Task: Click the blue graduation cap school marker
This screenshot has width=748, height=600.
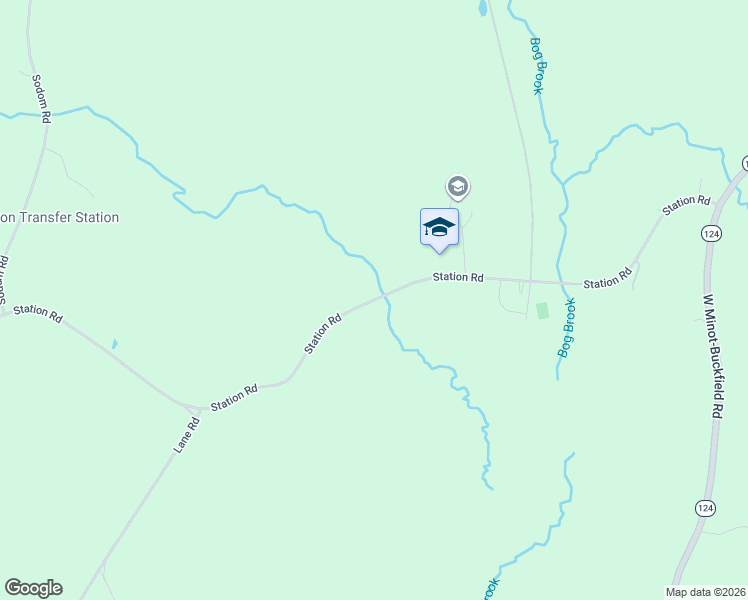Action: click(x=439, y=230)
